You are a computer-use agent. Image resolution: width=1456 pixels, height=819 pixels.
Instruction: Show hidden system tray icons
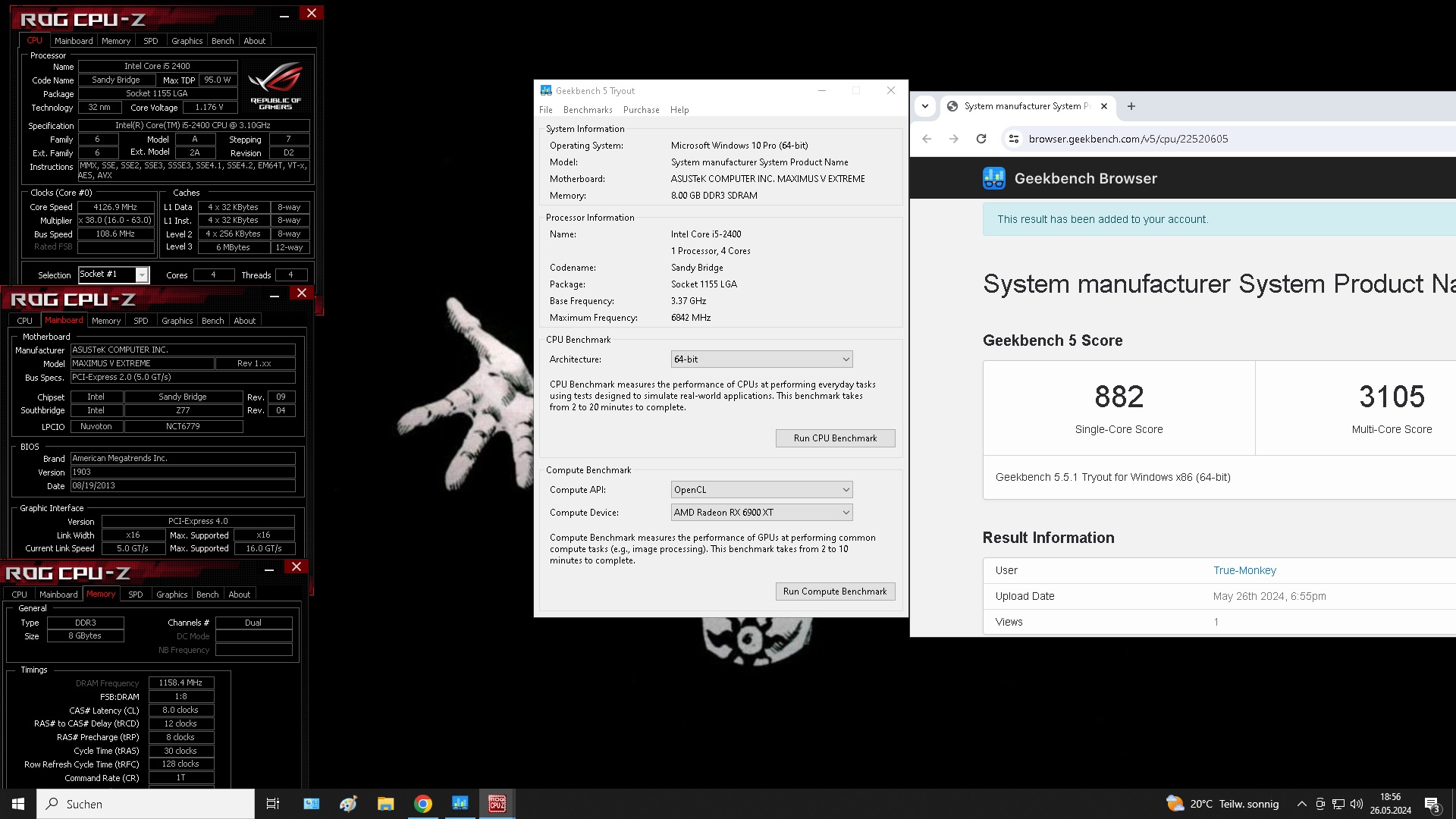[1302, 804]
